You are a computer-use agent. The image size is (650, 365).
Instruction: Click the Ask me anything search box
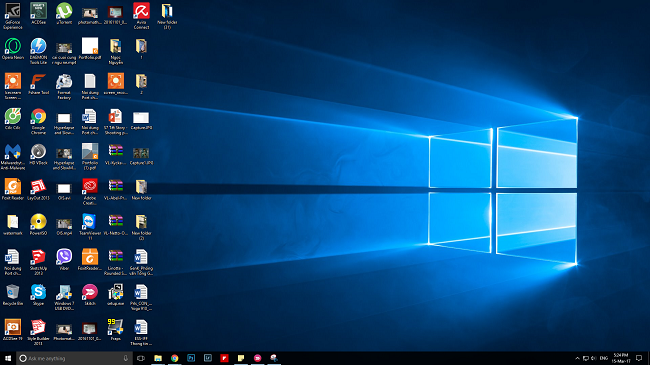(74, 358)
